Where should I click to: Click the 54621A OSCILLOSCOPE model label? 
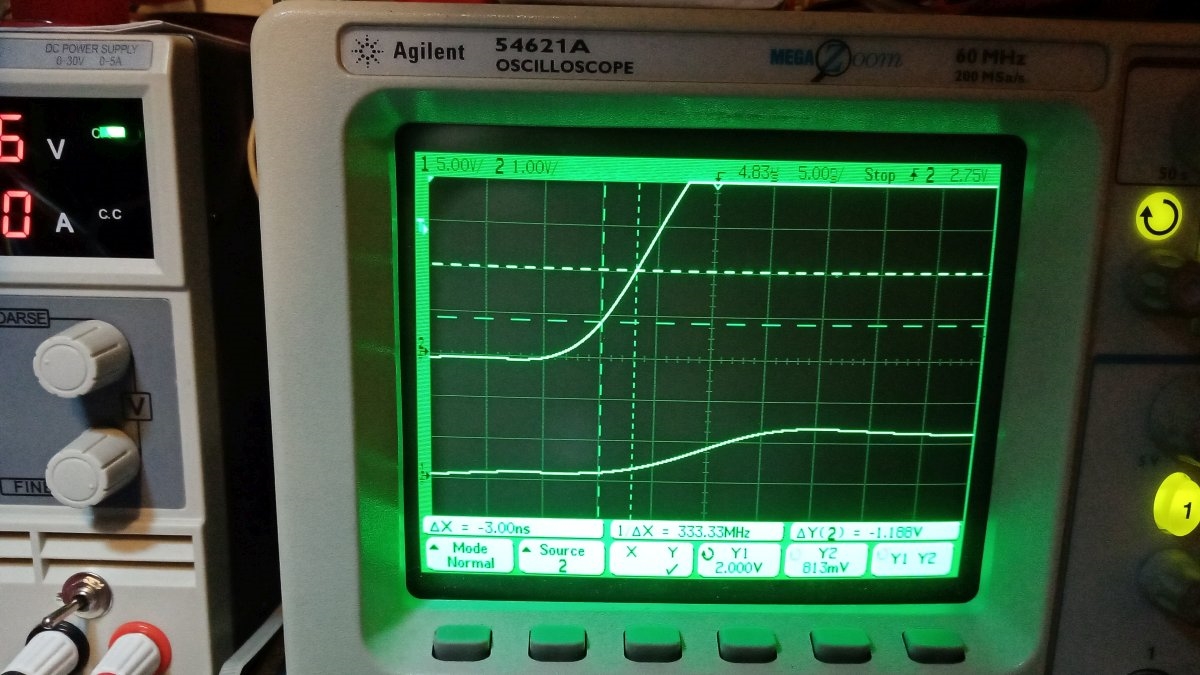(565, 56)
